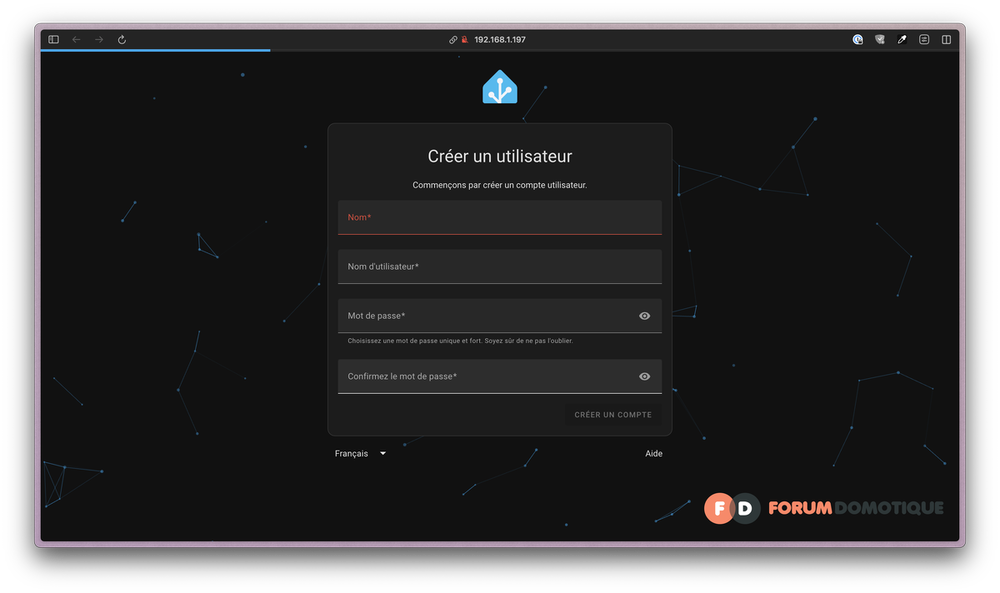
Task: Open the Français language dropdown
Action: point(360,453)
